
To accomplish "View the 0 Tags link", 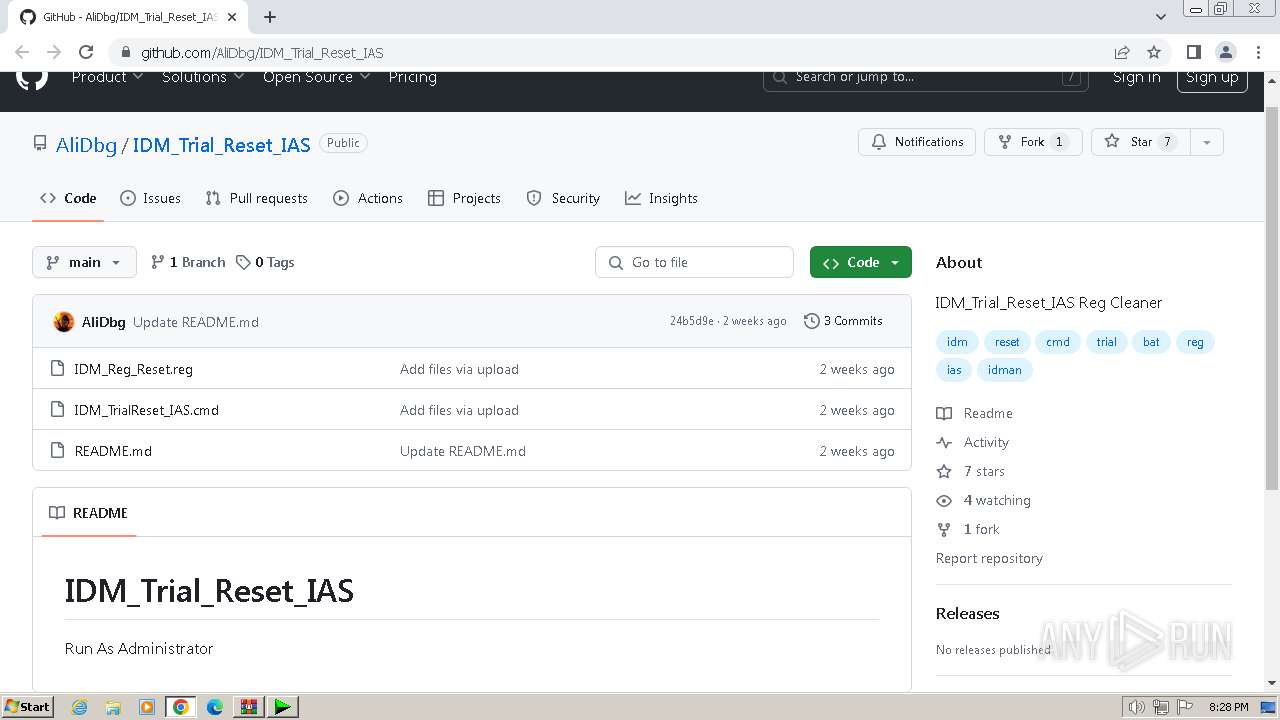I will point(265,262).
